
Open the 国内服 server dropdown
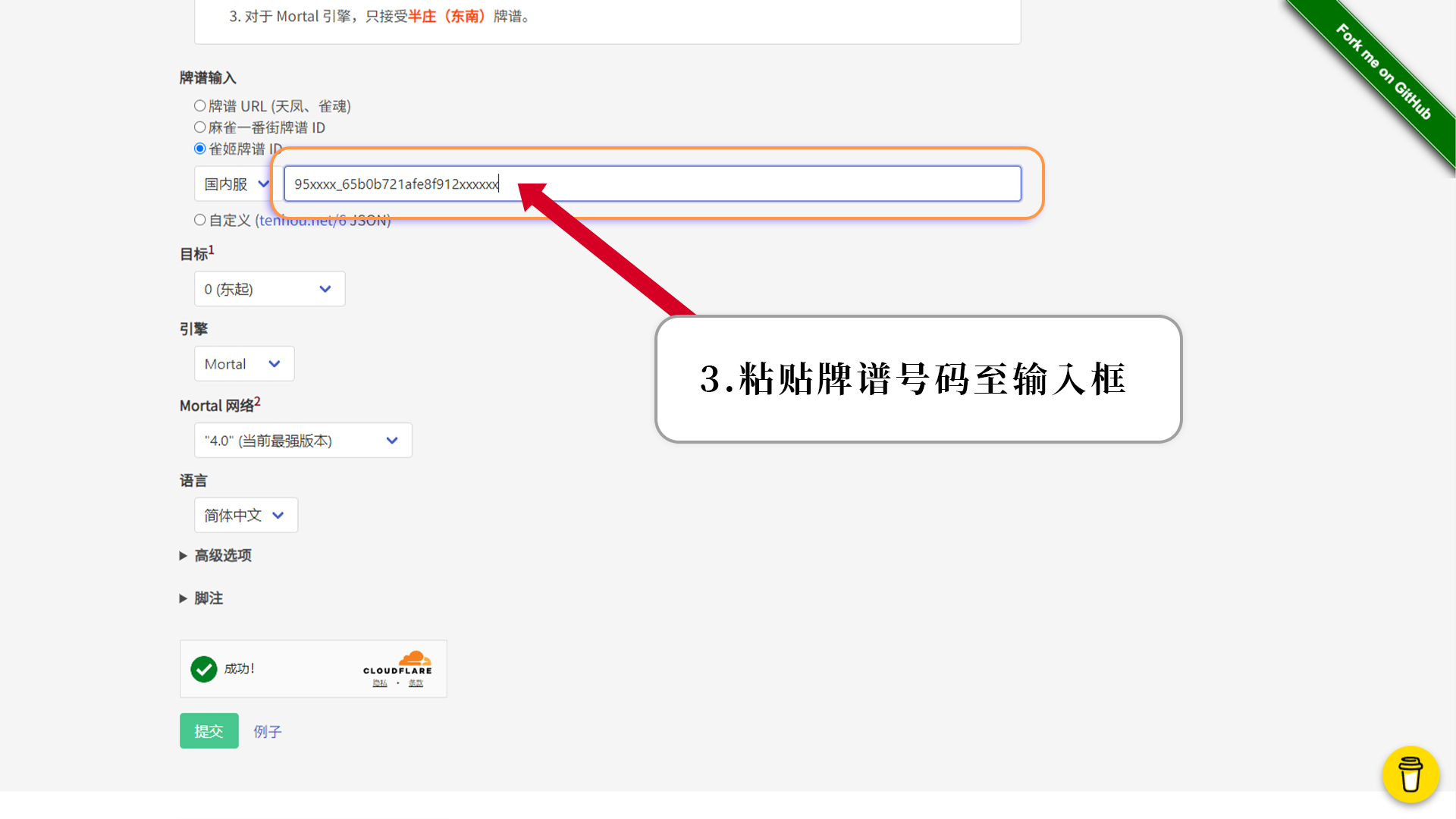[235, 184]
